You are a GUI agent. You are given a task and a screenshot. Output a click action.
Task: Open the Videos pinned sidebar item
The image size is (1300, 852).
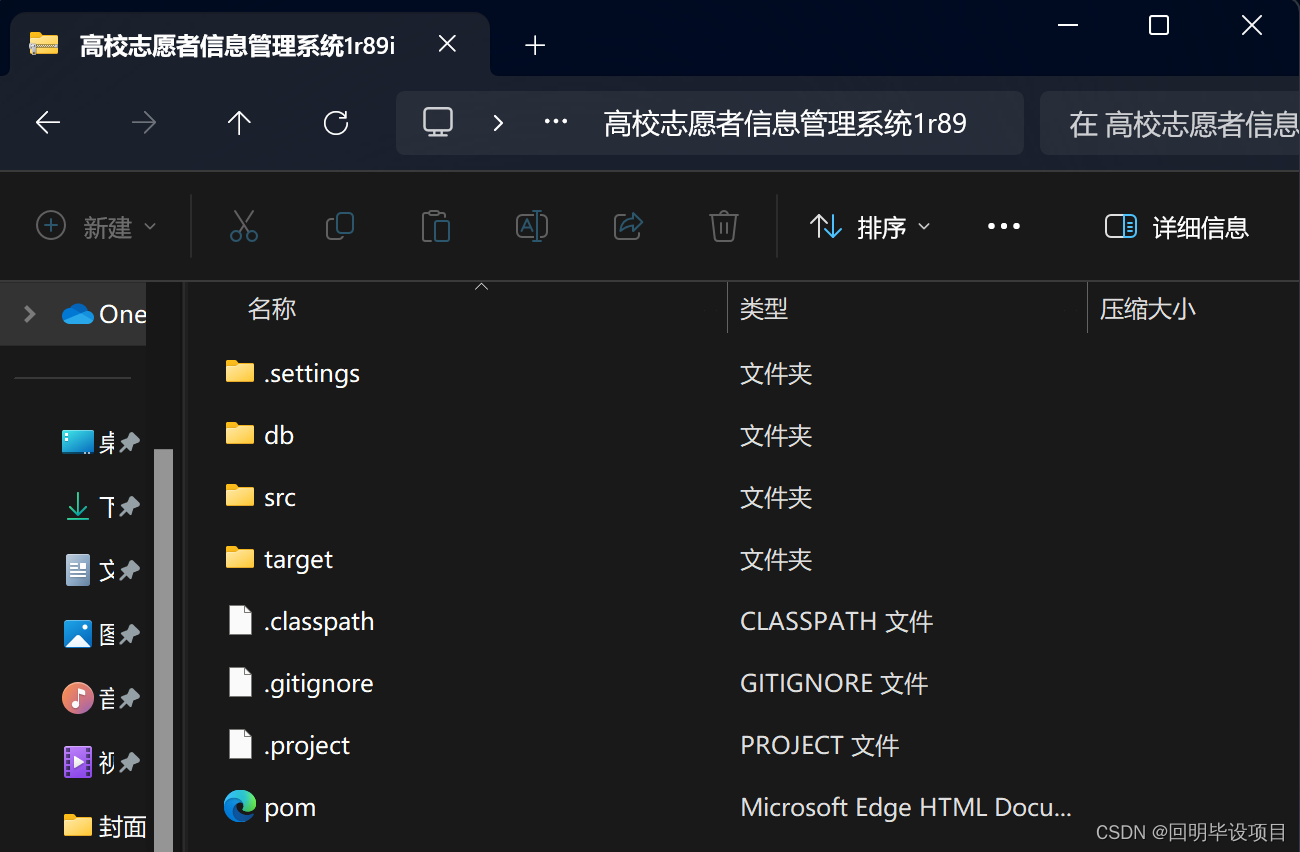(100, 762)
